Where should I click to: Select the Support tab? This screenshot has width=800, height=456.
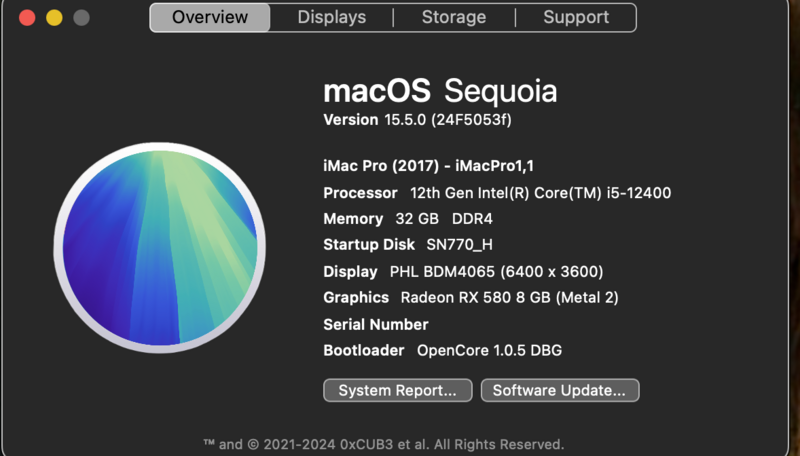(x=576, y=17)
